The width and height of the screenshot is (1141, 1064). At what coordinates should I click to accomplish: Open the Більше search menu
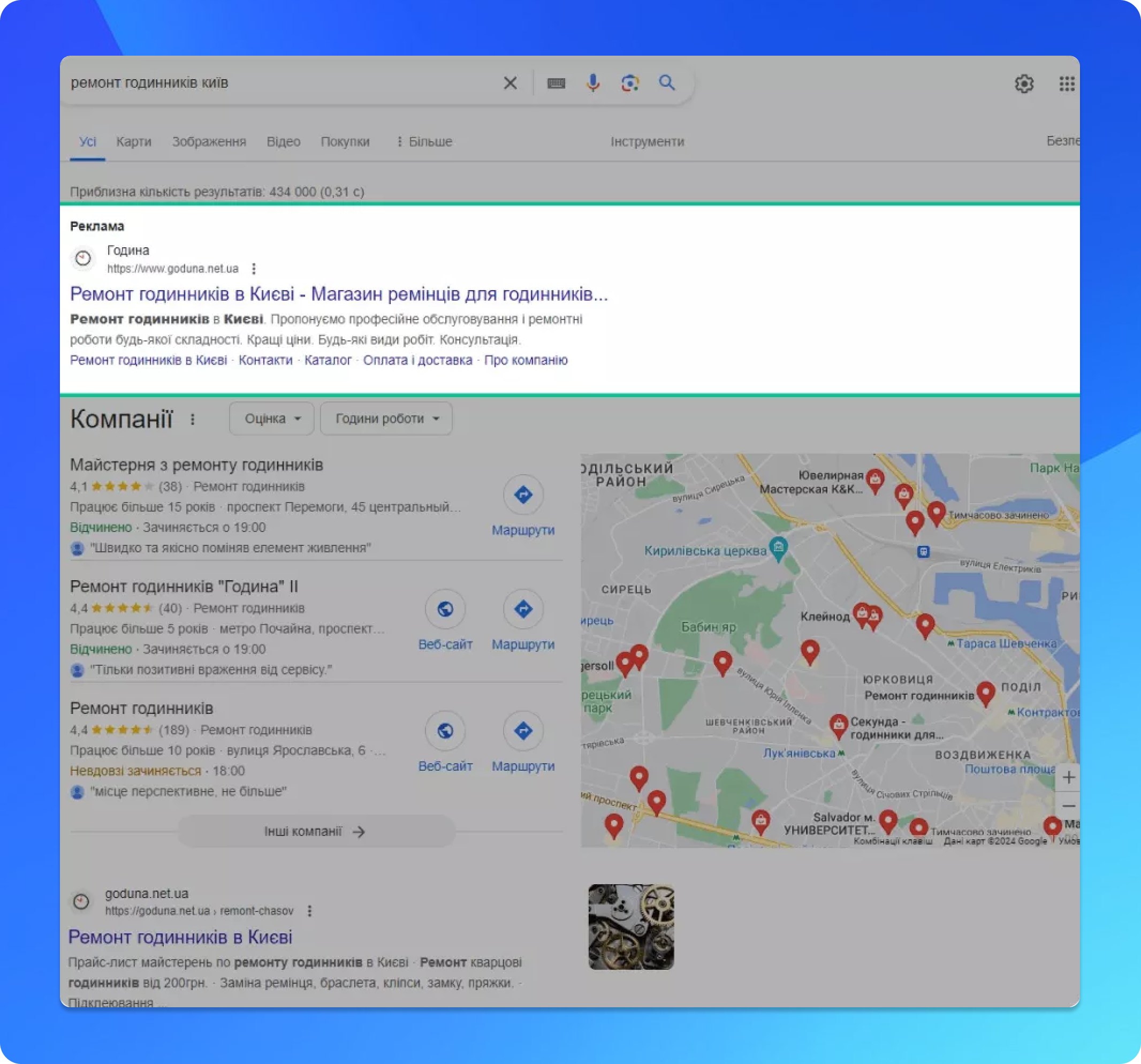tap(424, 141)
